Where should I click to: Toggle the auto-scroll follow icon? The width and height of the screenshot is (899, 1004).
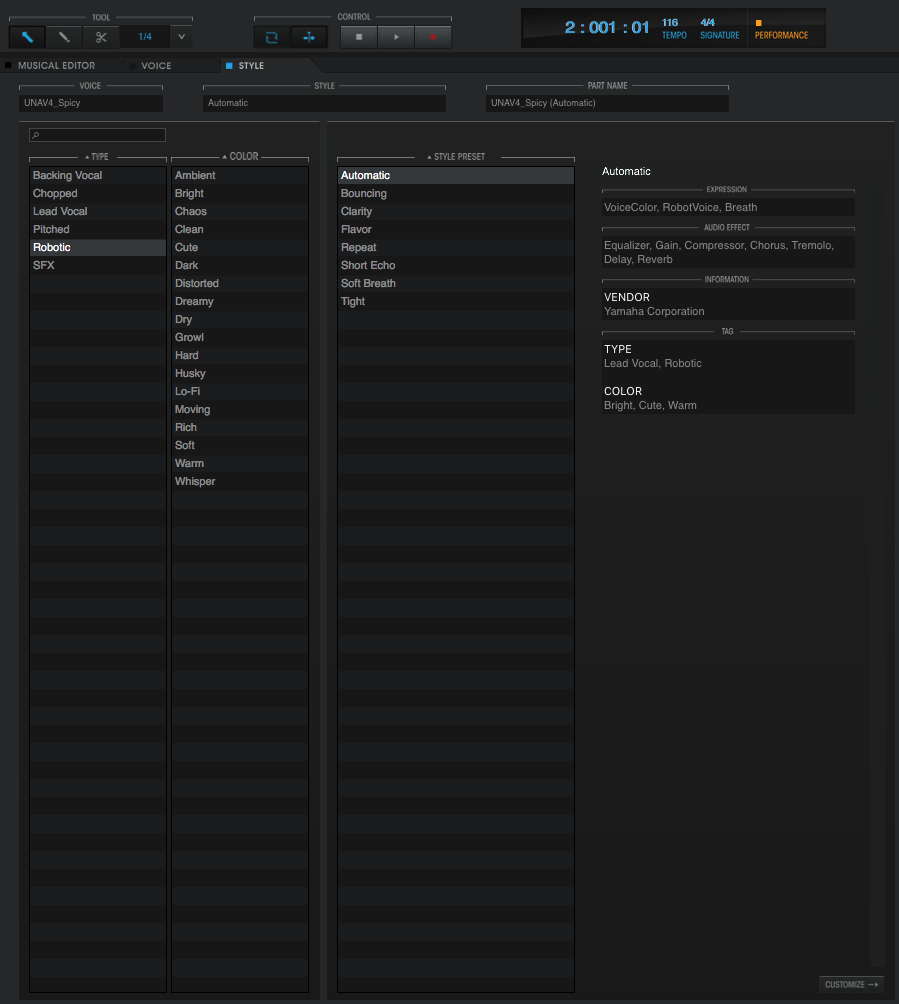click(x=309, y=37)
